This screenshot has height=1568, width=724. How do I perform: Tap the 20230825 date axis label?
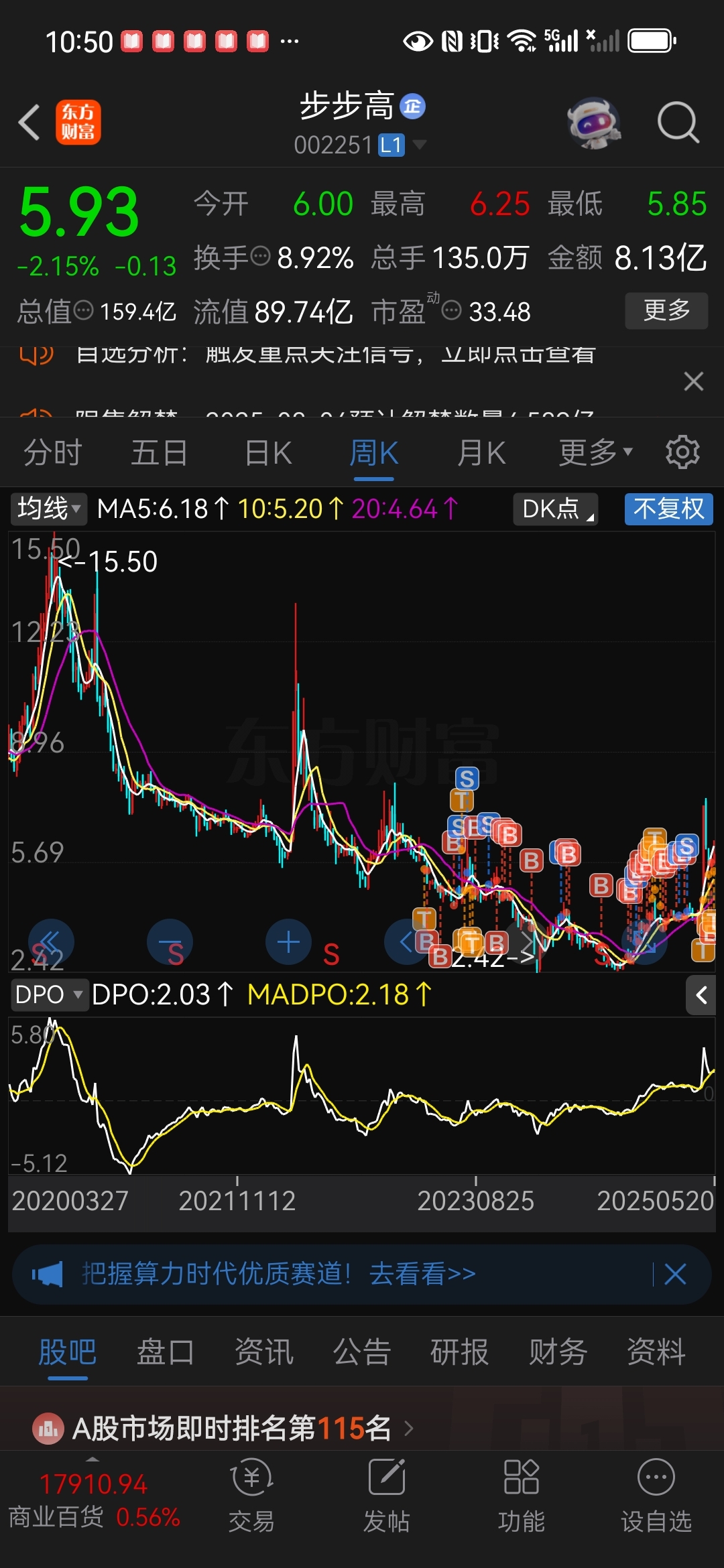pos(475,1201)
